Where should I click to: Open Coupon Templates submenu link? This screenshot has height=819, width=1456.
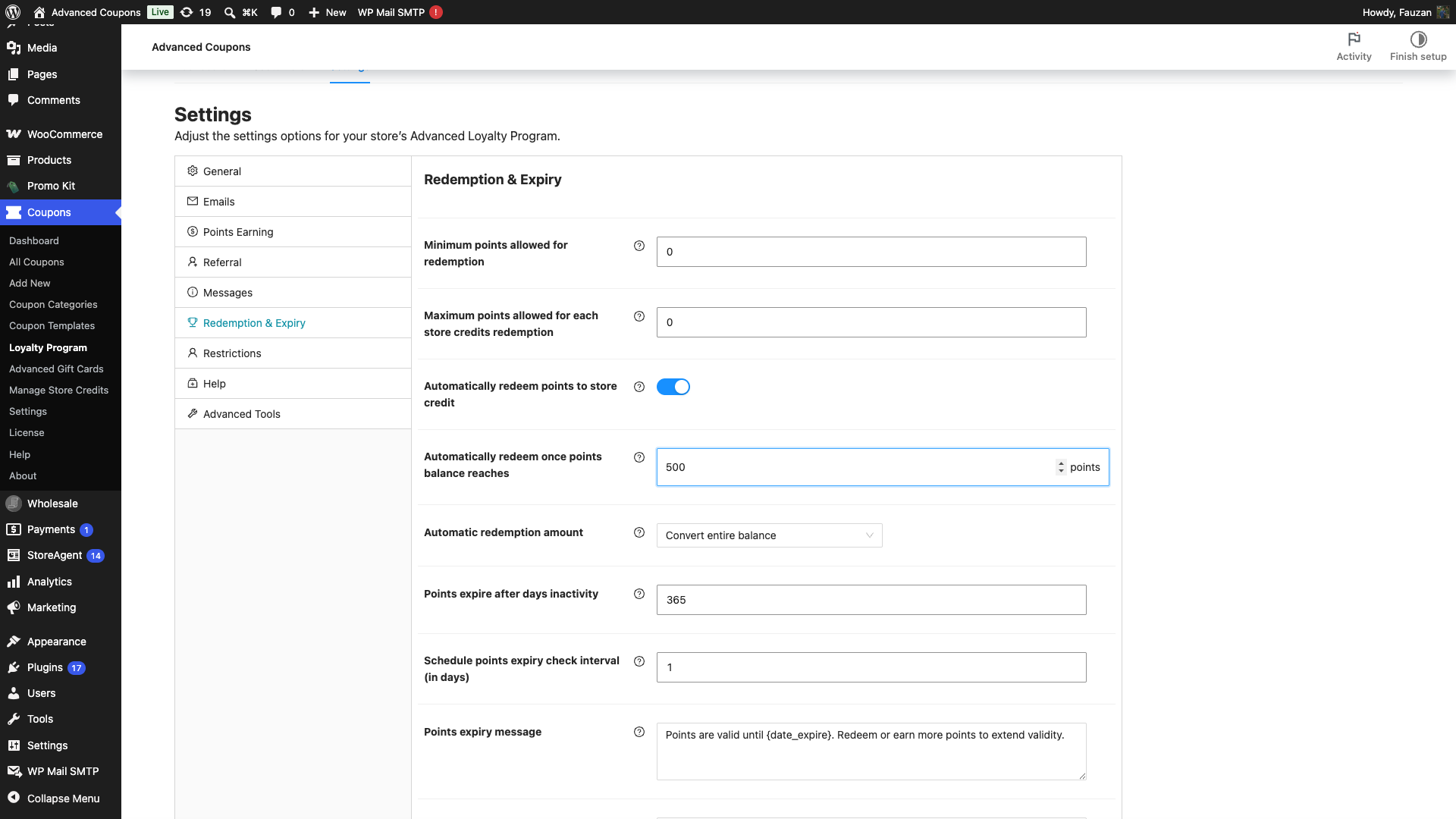(x=52, y=325)
